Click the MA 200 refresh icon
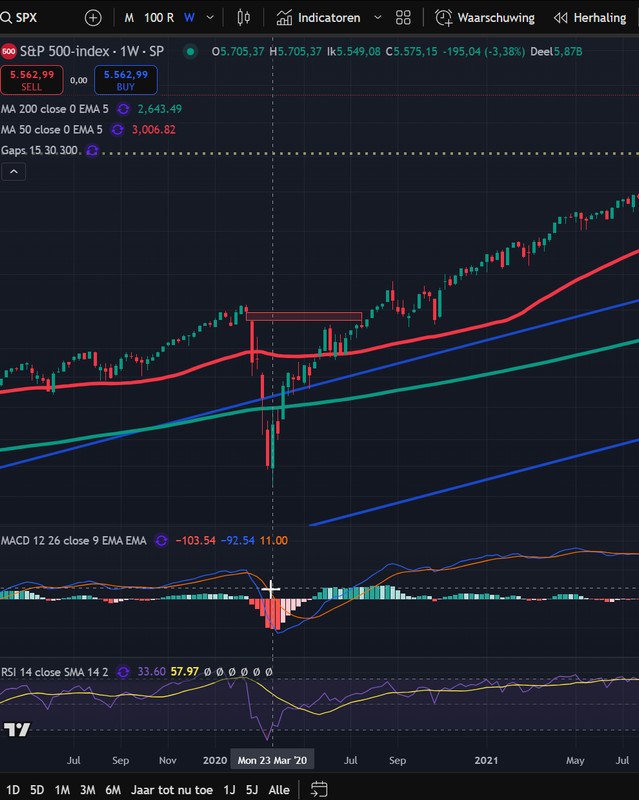 tap(123, 109)
